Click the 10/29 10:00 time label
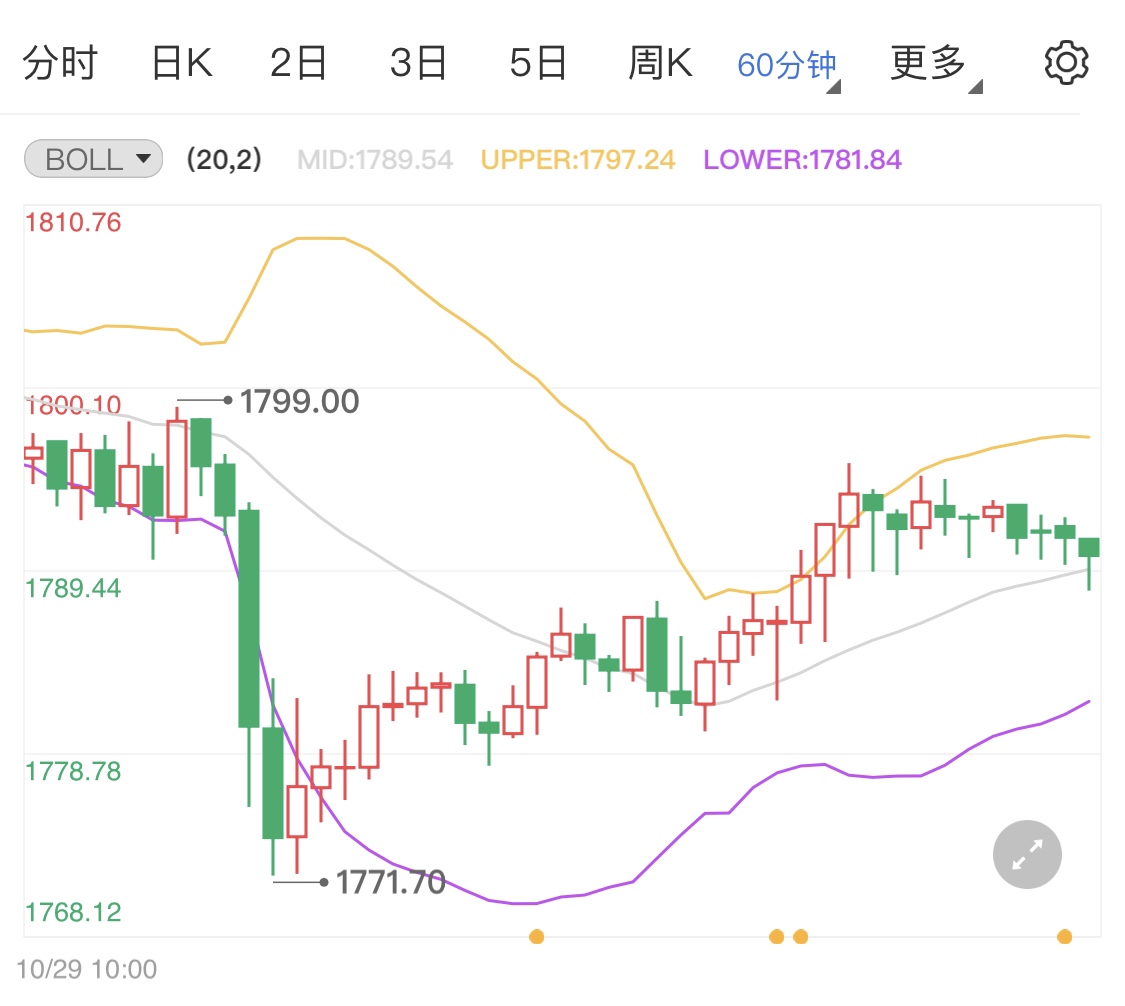This screenshot has width=1125, height=1006. [87, 969]
